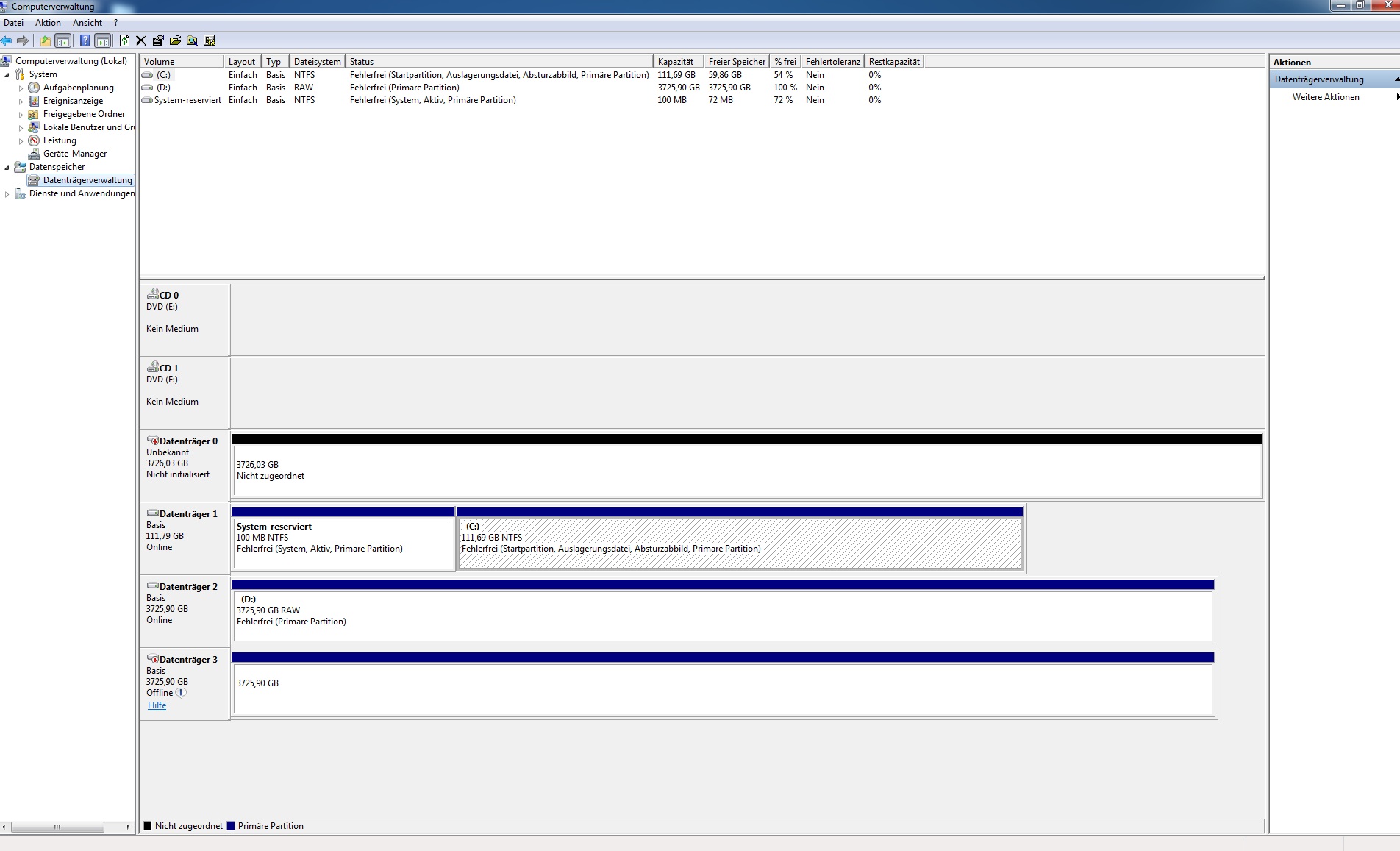Open Geräte-Manager in the tree
The image size is (1400, 851).
[x=75, y=154]
